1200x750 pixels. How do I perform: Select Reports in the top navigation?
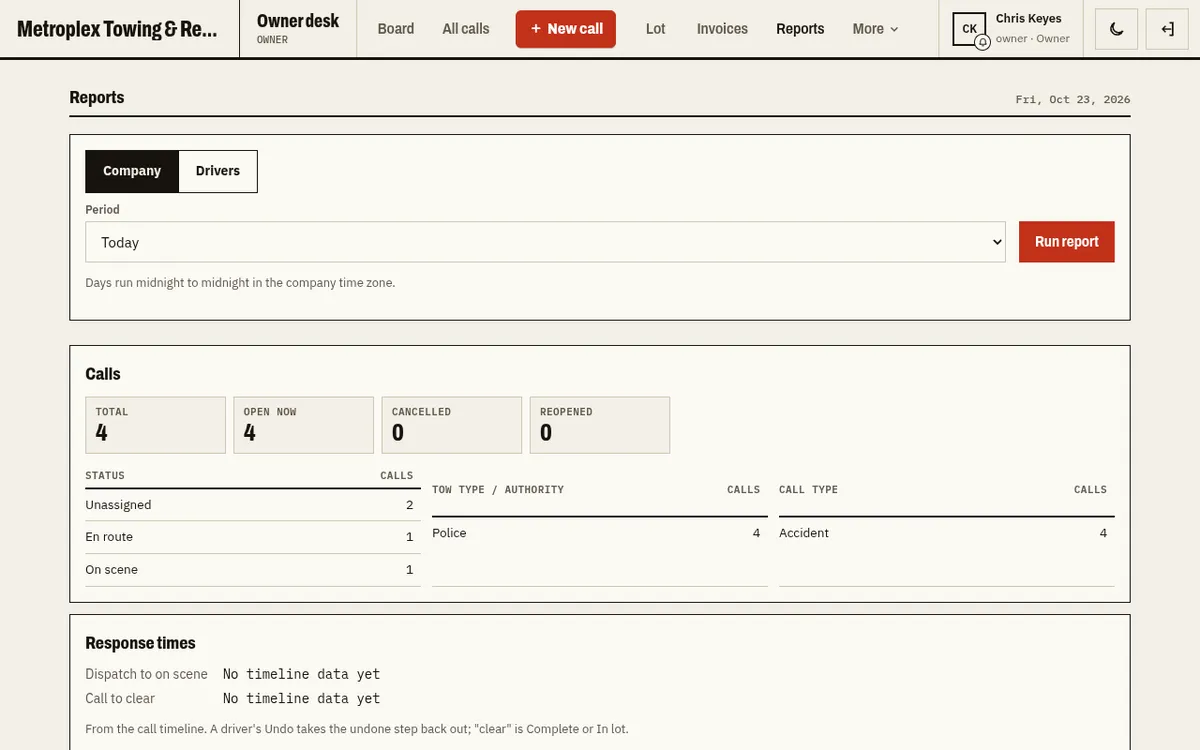[x=800, y=29]
